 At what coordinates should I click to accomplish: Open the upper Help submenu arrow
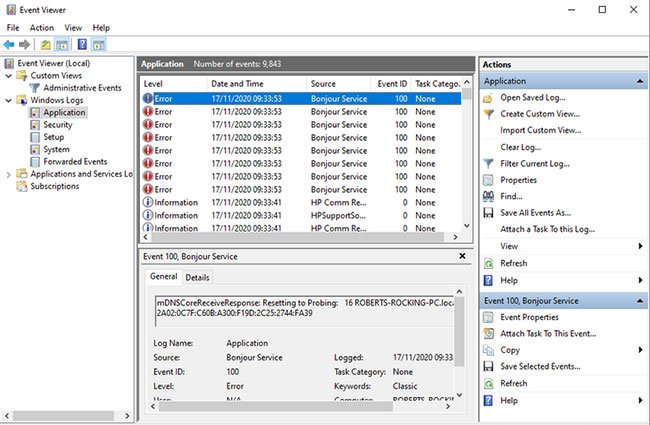[x=640, y=280]
